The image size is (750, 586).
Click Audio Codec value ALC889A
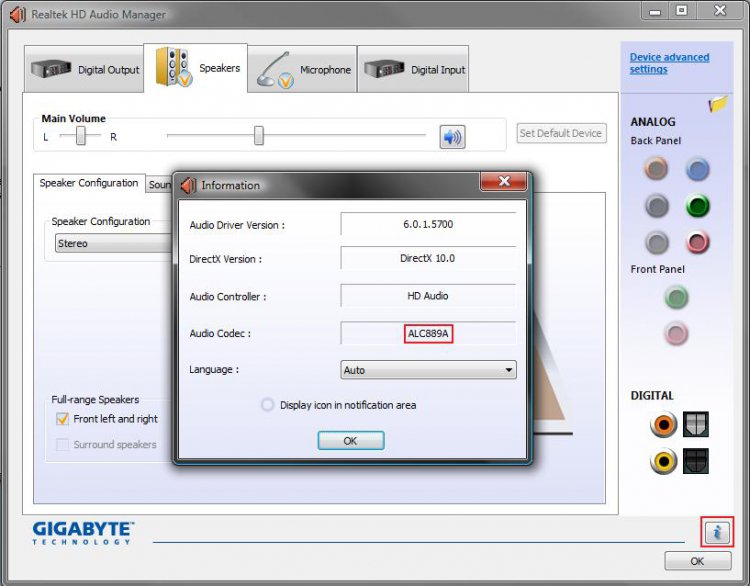tap(428, 333)
